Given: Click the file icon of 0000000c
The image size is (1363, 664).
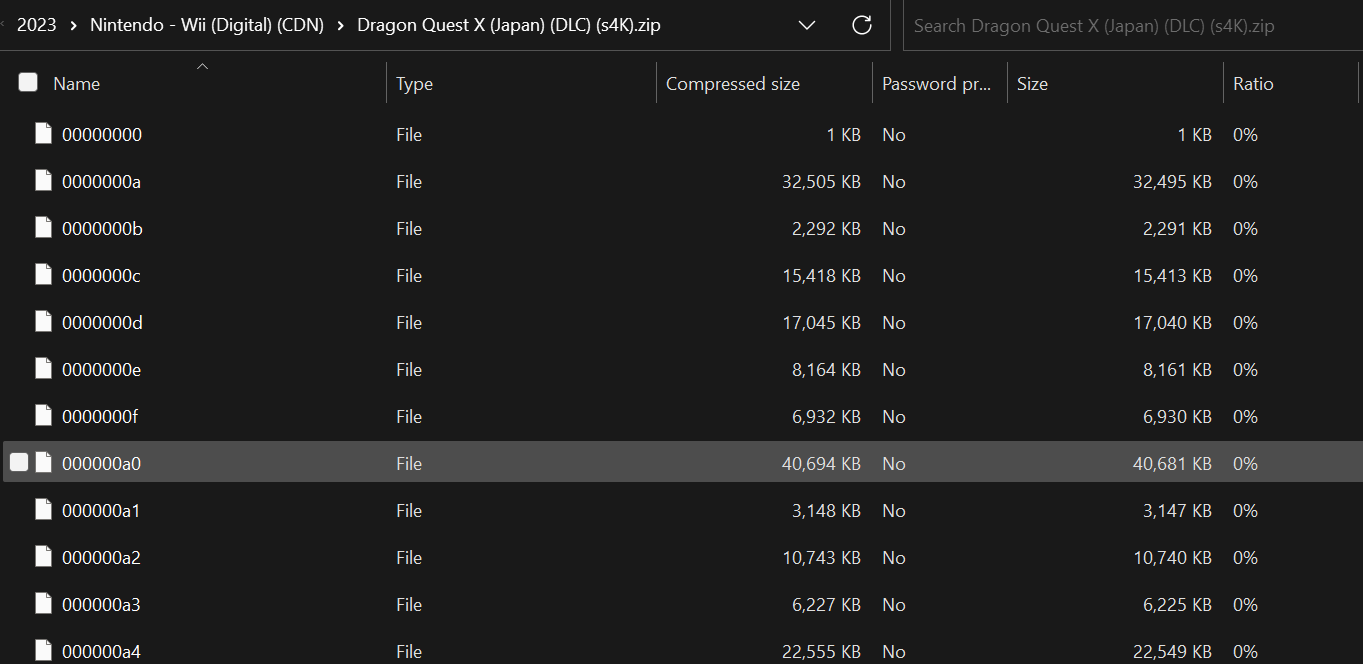Looking at the screenshot, I should (43, 275).
